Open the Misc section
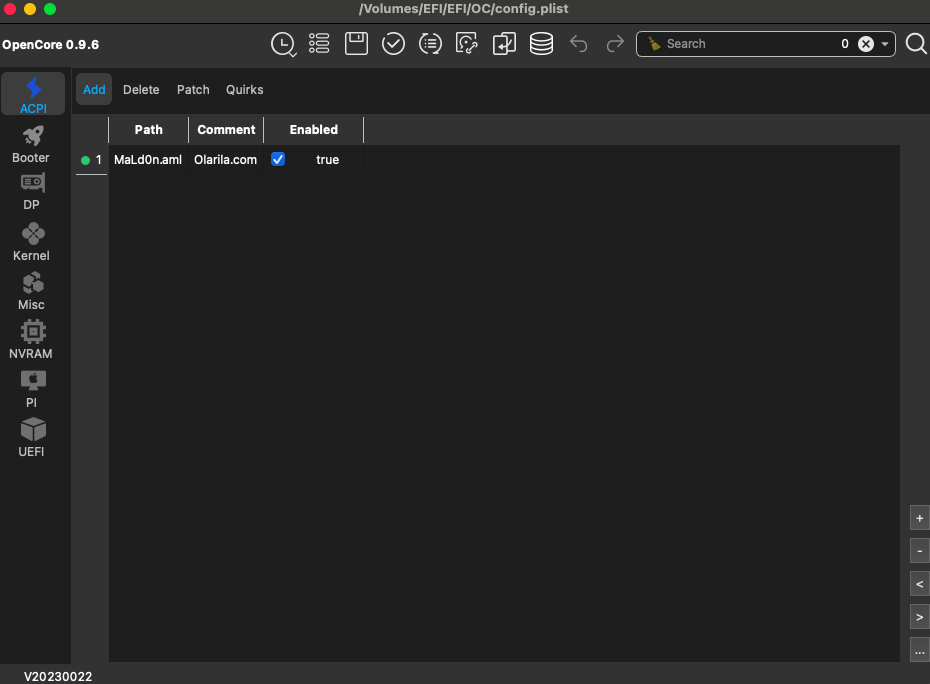930x684 pixels. [31, 291]
